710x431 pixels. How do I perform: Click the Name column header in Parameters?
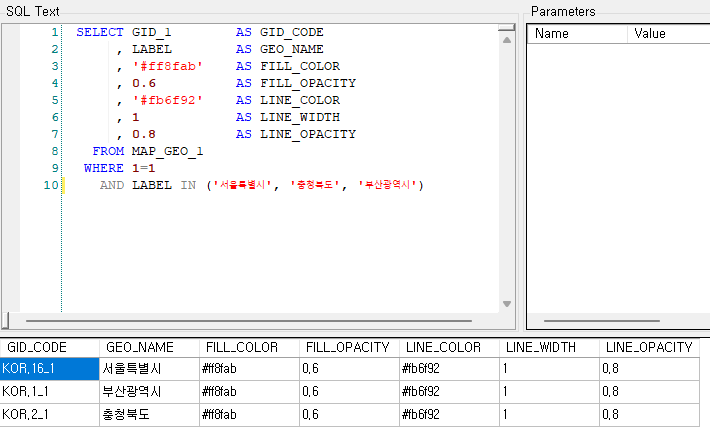point(577,34)
